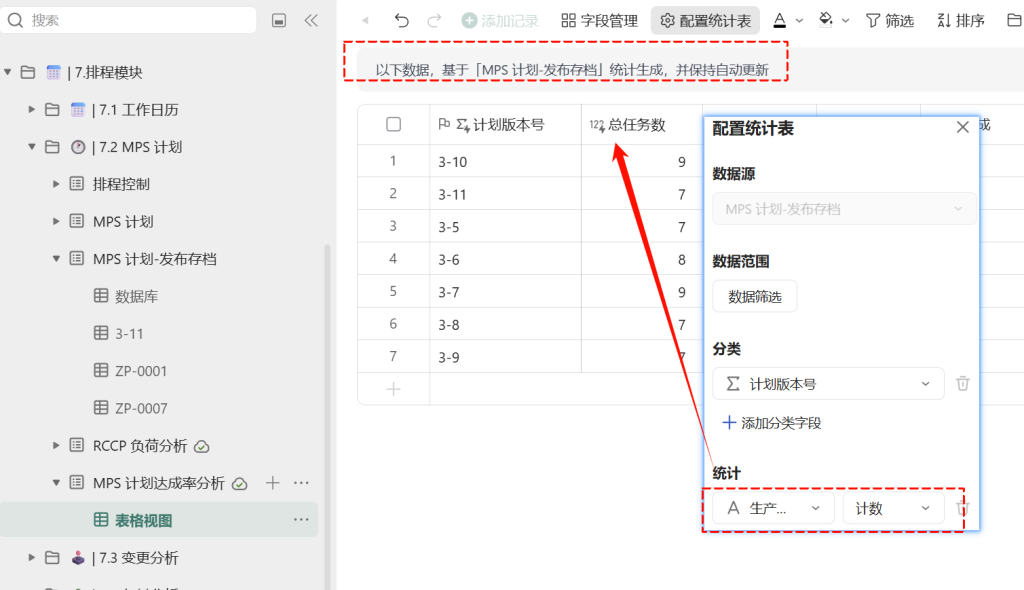Open the 数据源 MPS 计划-发布存档 dropdown
Screen dimensions: 1024x590
[x=844, y=209]
